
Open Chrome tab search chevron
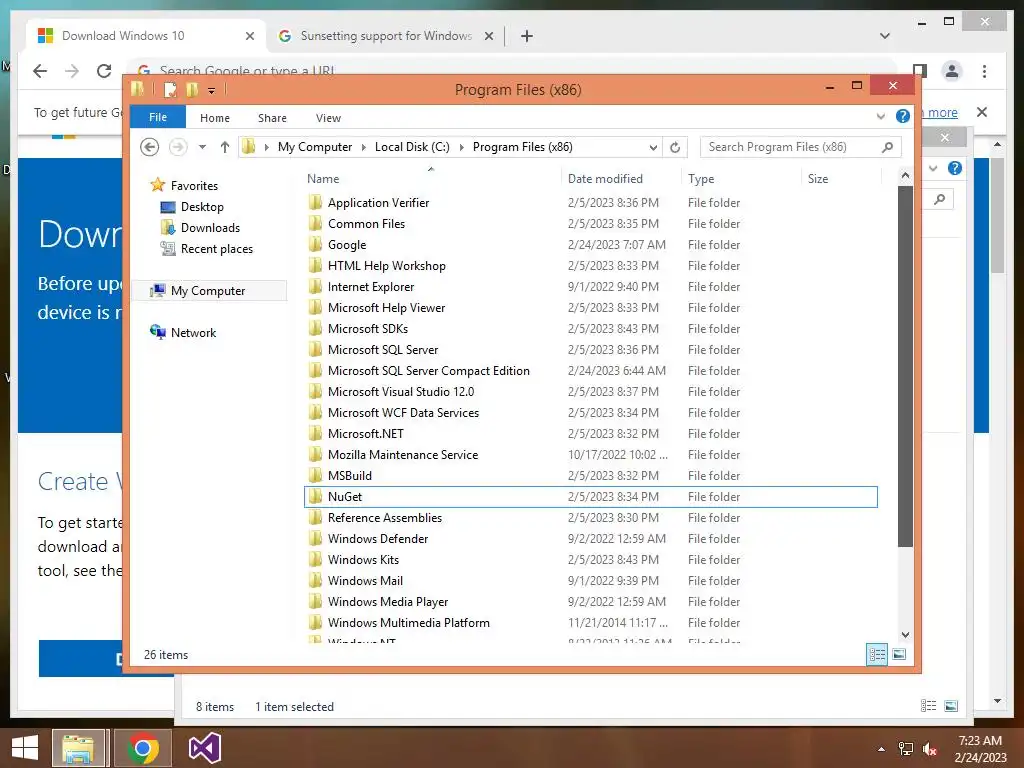(x=885, y=36)
